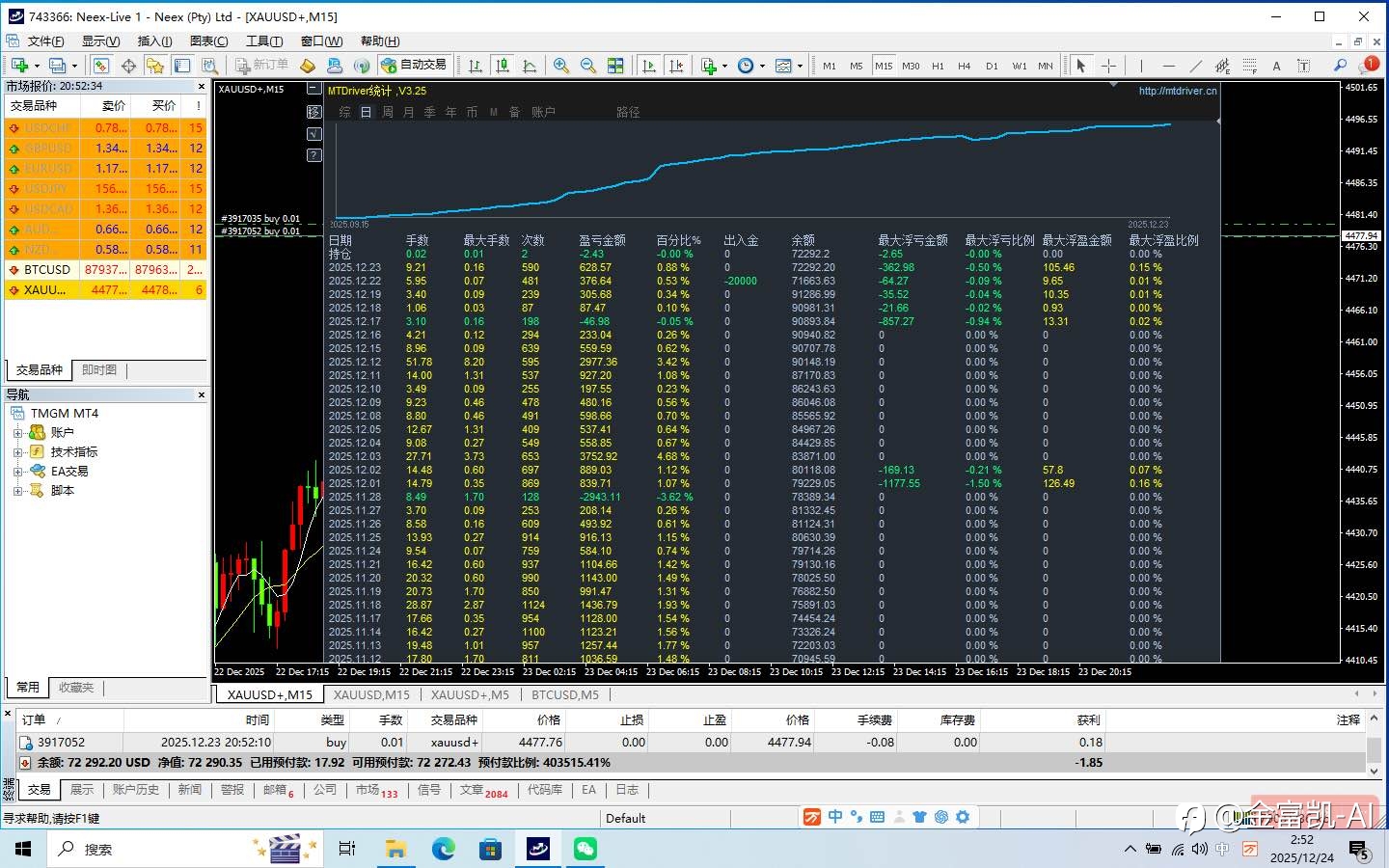
Task: Switch to 账户历史 terminal tab
Action: tap(135, 790)
